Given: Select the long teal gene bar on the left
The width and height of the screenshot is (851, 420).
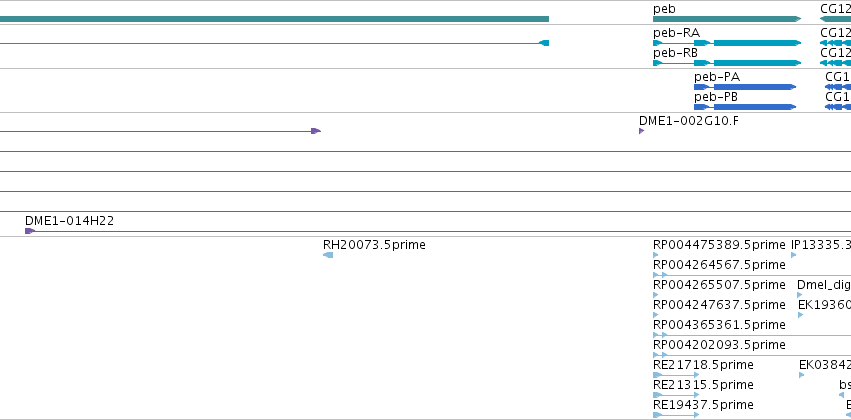Looking at the screenshot, I should click(x=274, y=19).
